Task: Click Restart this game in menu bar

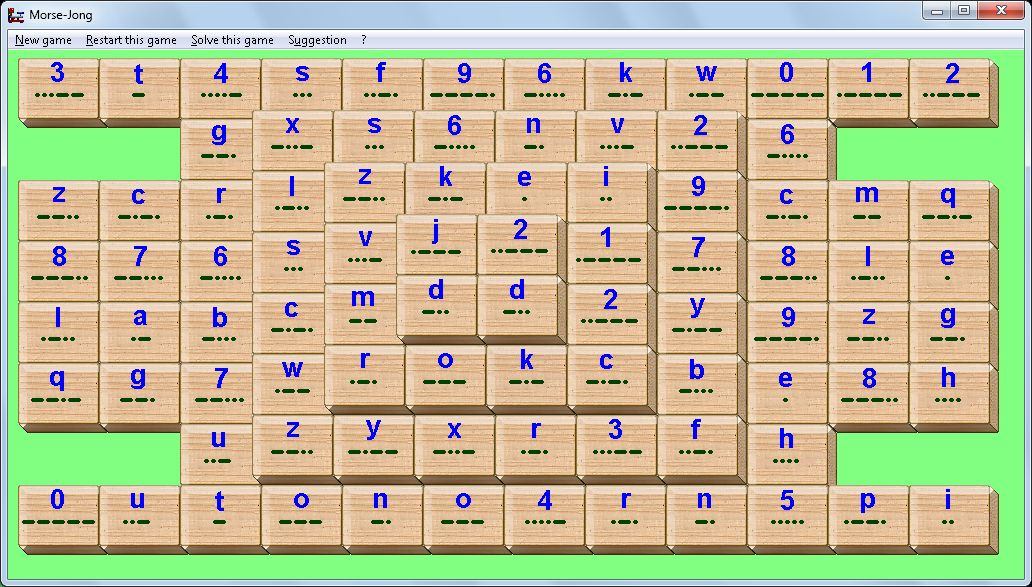Action: click(x=131, y=40)
